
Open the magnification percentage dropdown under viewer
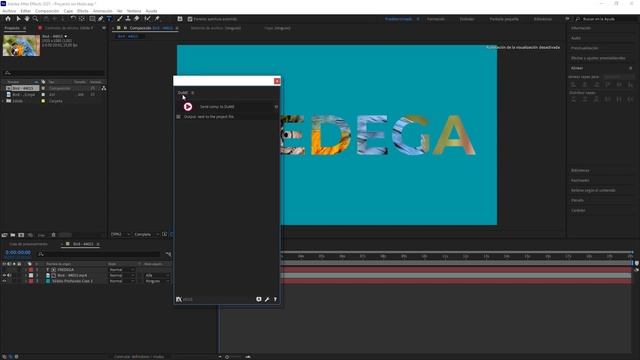[121, 234]
